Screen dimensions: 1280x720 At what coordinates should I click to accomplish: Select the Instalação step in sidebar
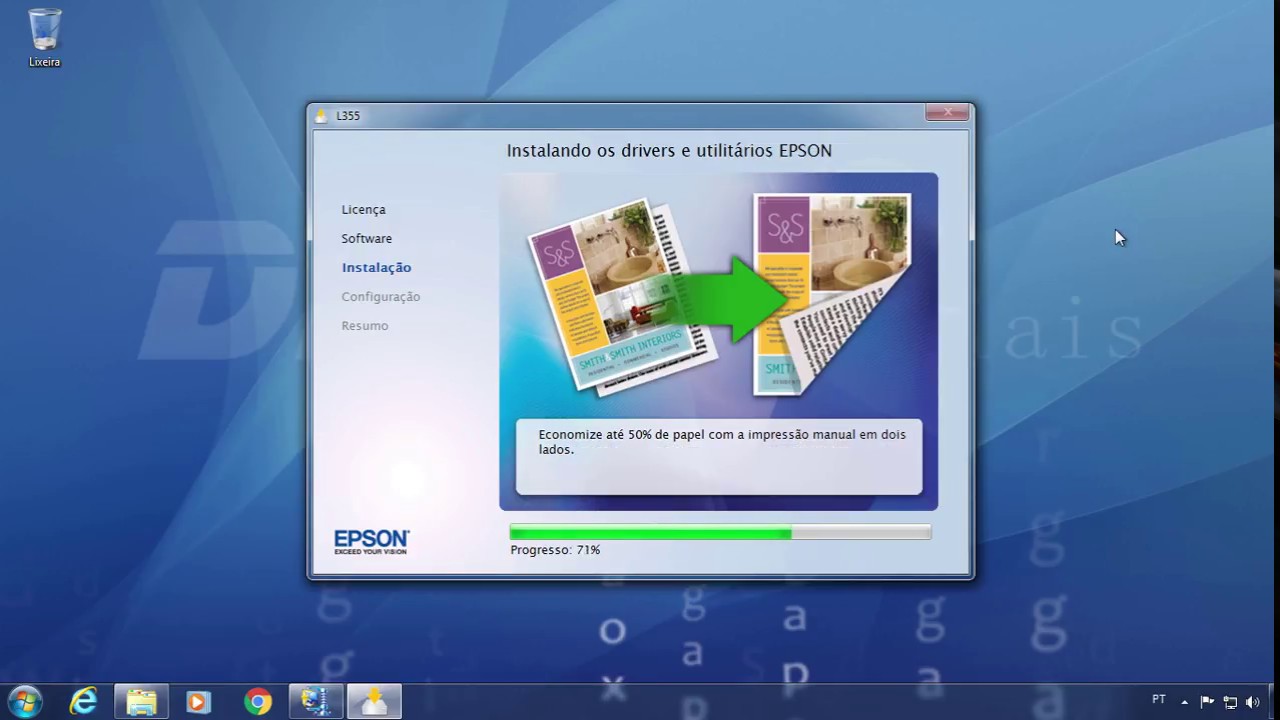(x=376, y=267)
